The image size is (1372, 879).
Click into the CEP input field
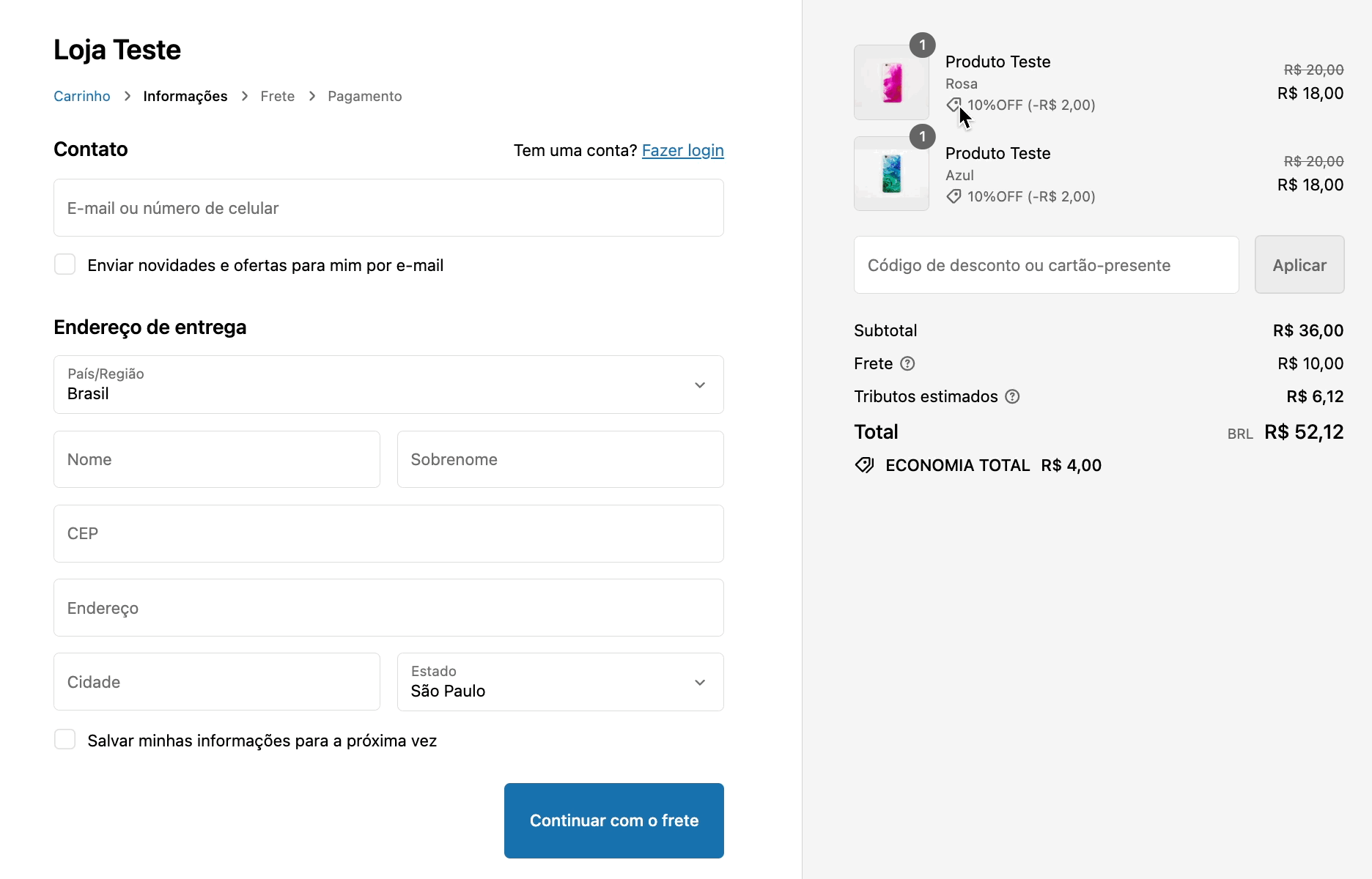[388, 533]
